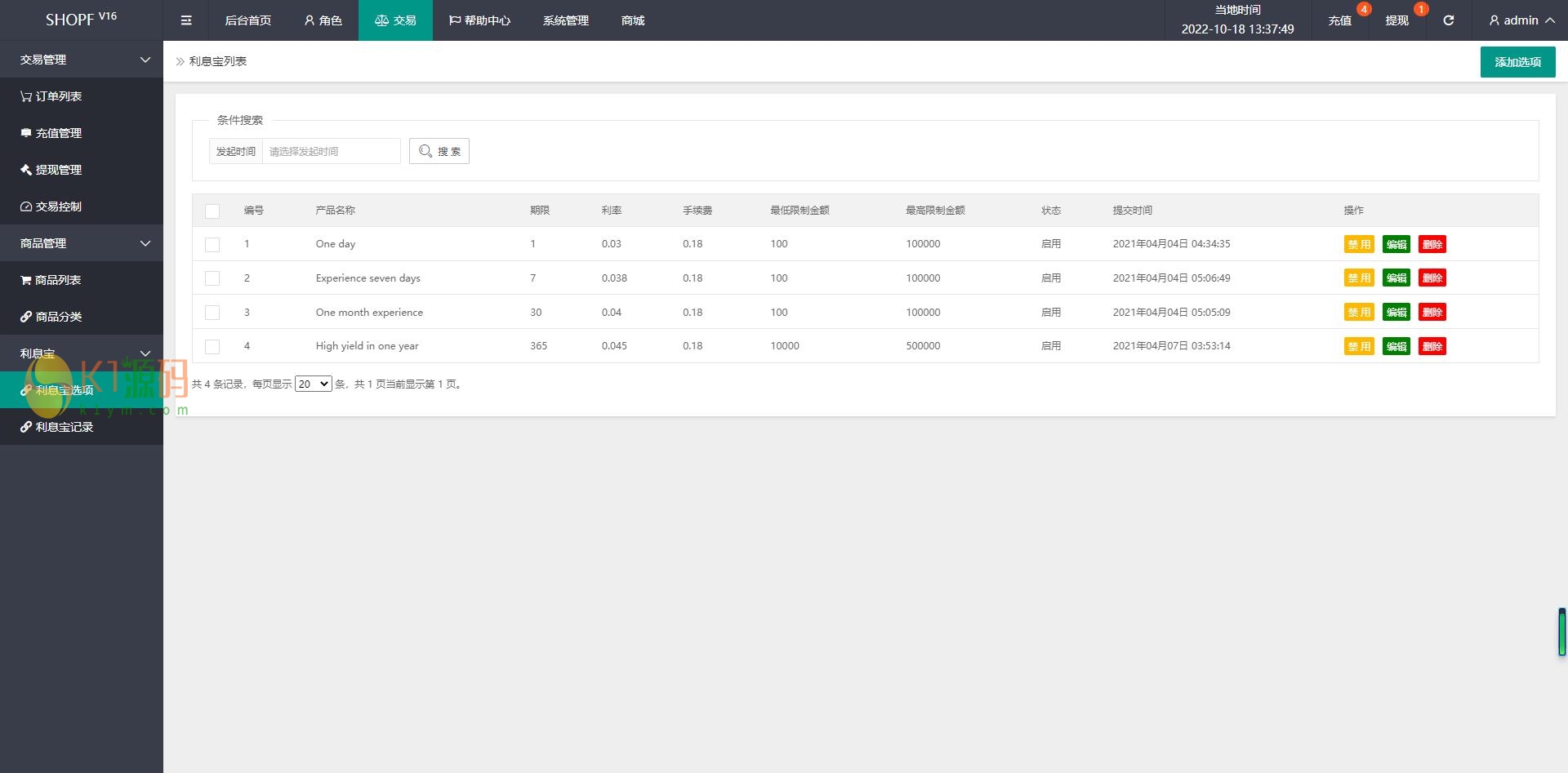Click the magnifier search button

(x=439, y=151)
